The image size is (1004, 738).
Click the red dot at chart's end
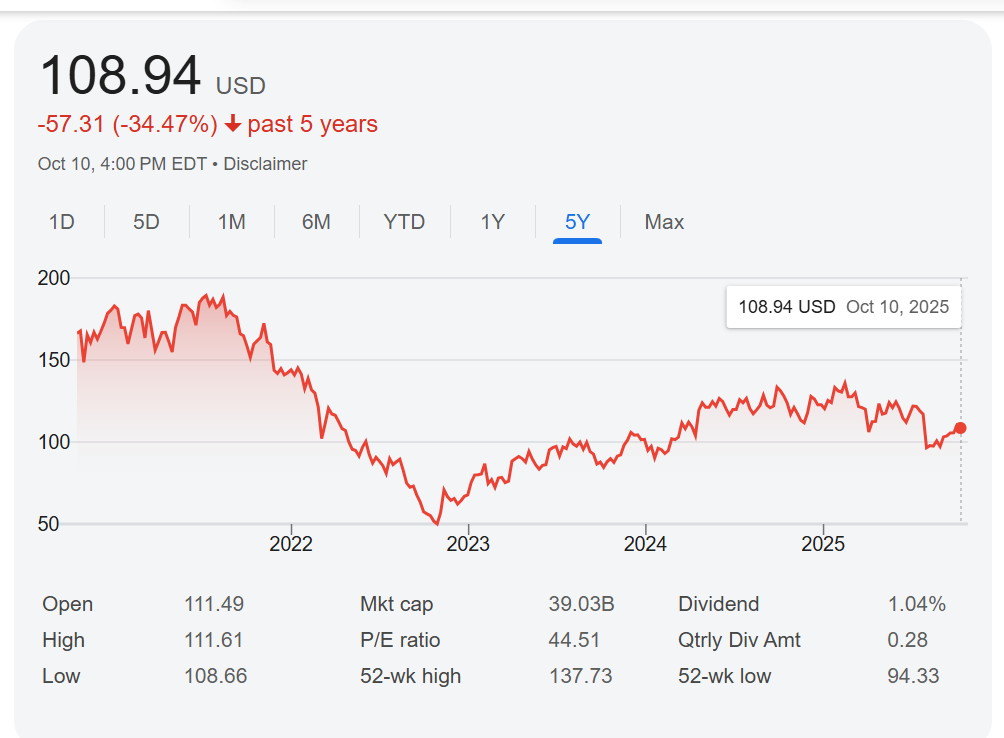pos(960,428)
